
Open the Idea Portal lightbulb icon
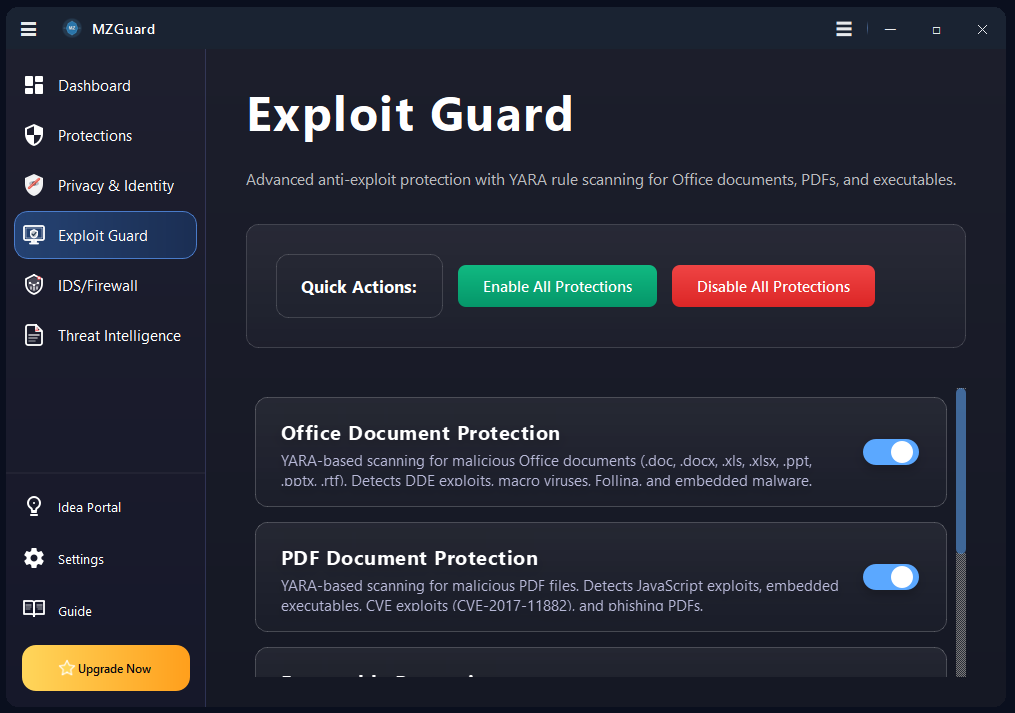tap(33, 507)
